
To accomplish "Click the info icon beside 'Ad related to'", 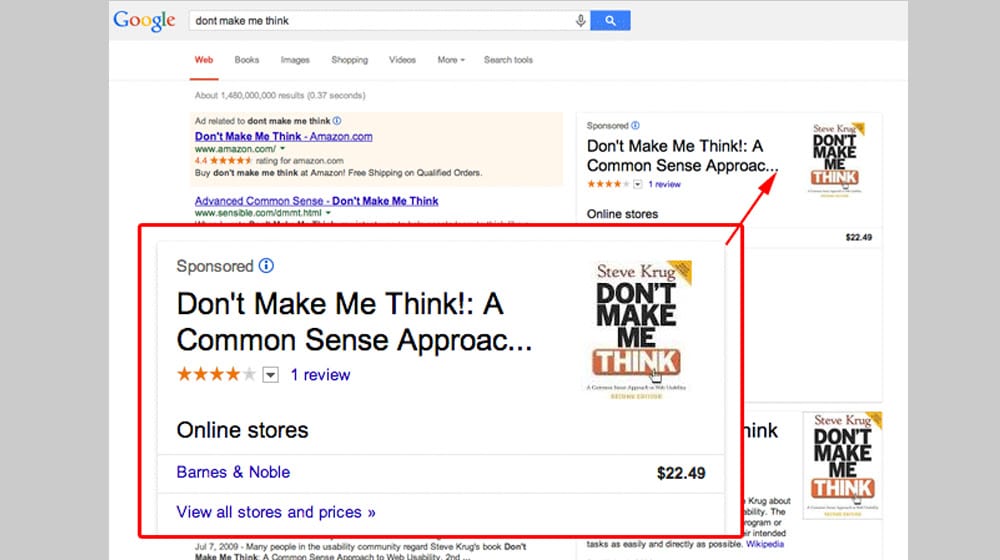I will (x=337, y=121).
